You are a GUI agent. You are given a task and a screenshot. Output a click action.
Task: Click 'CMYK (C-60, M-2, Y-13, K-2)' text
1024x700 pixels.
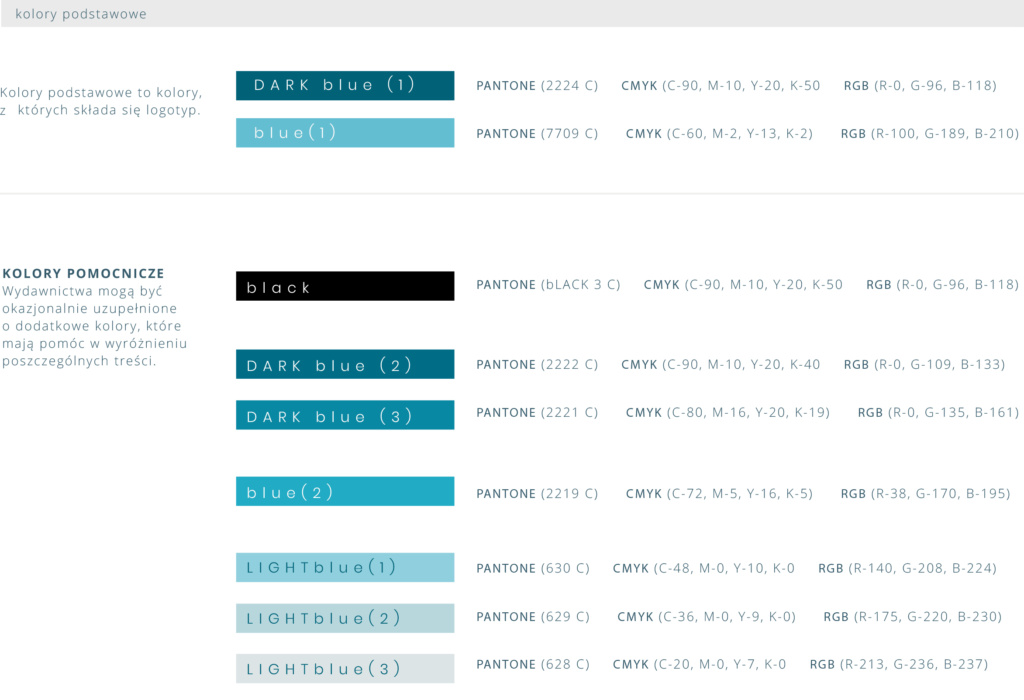point(719,134)
